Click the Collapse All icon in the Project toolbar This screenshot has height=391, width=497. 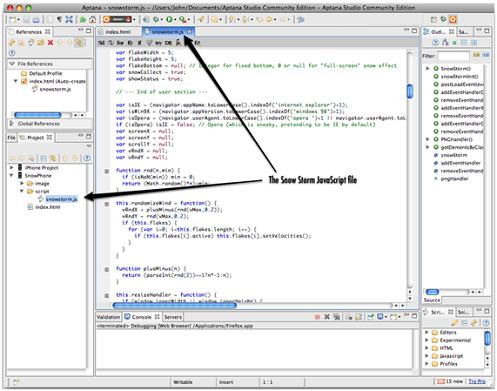pyautogui.click(x=43, y=158)
